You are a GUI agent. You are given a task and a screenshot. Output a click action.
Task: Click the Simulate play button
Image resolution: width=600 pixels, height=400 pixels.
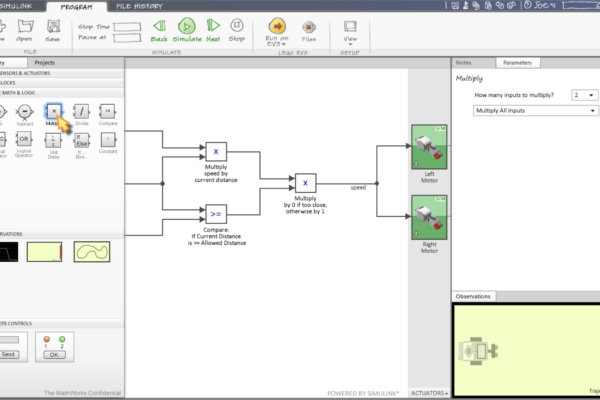coord(188,28)
